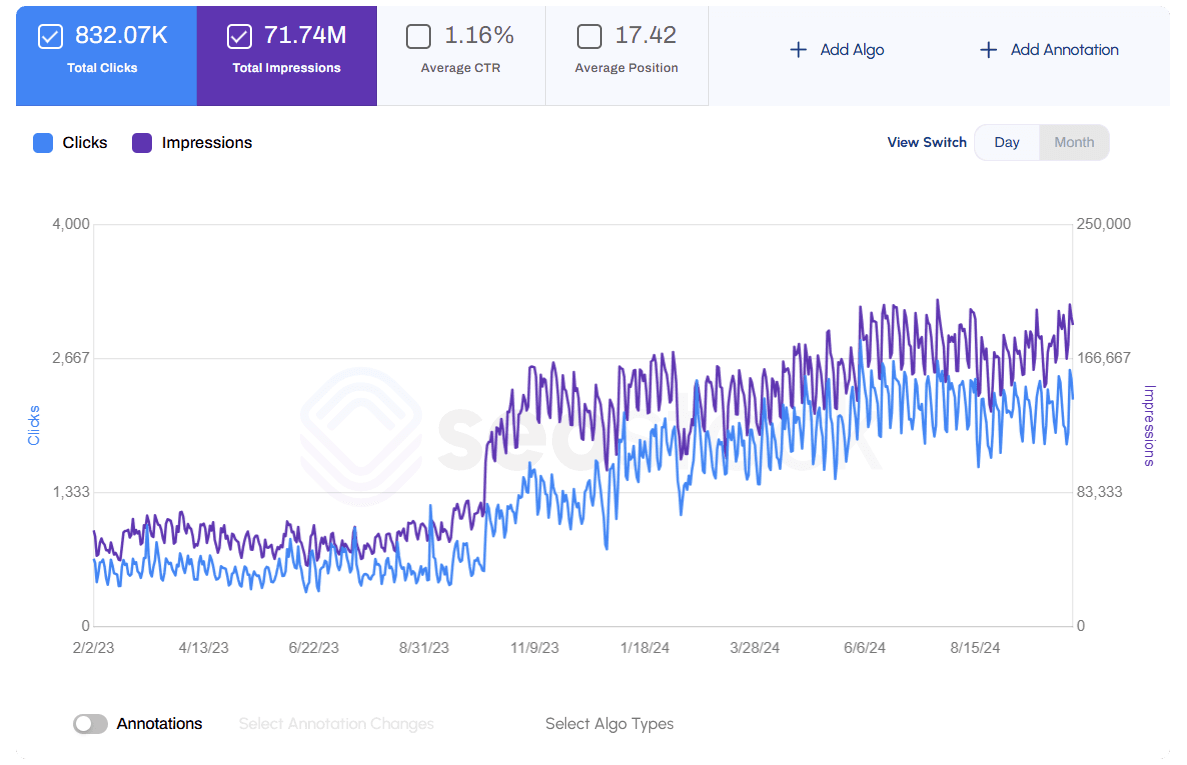Click the 71.74M total impressions value
1187x765 pixels.
click(x=305, y=35)
